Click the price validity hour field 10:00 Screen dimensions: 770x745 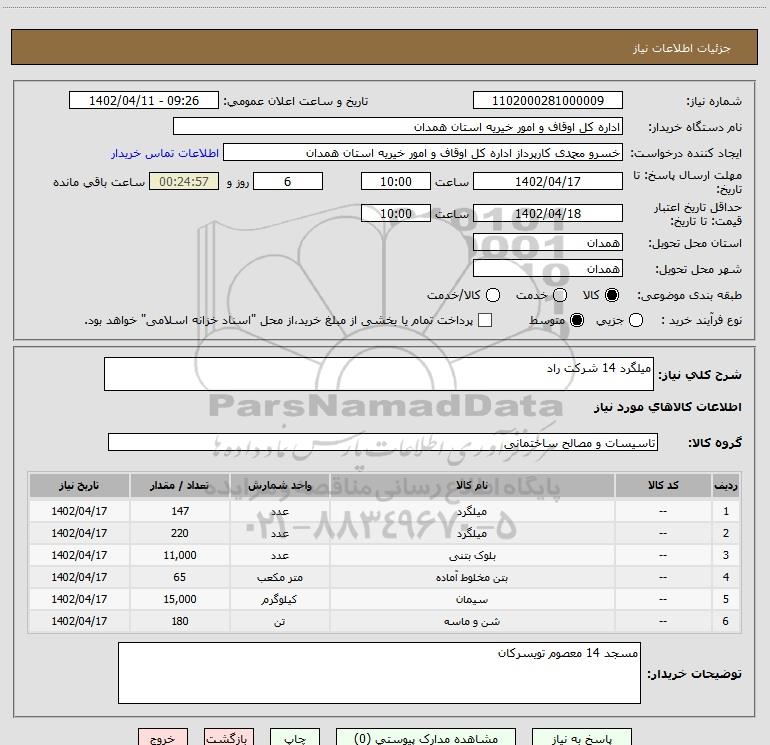(x=396, y=213)
